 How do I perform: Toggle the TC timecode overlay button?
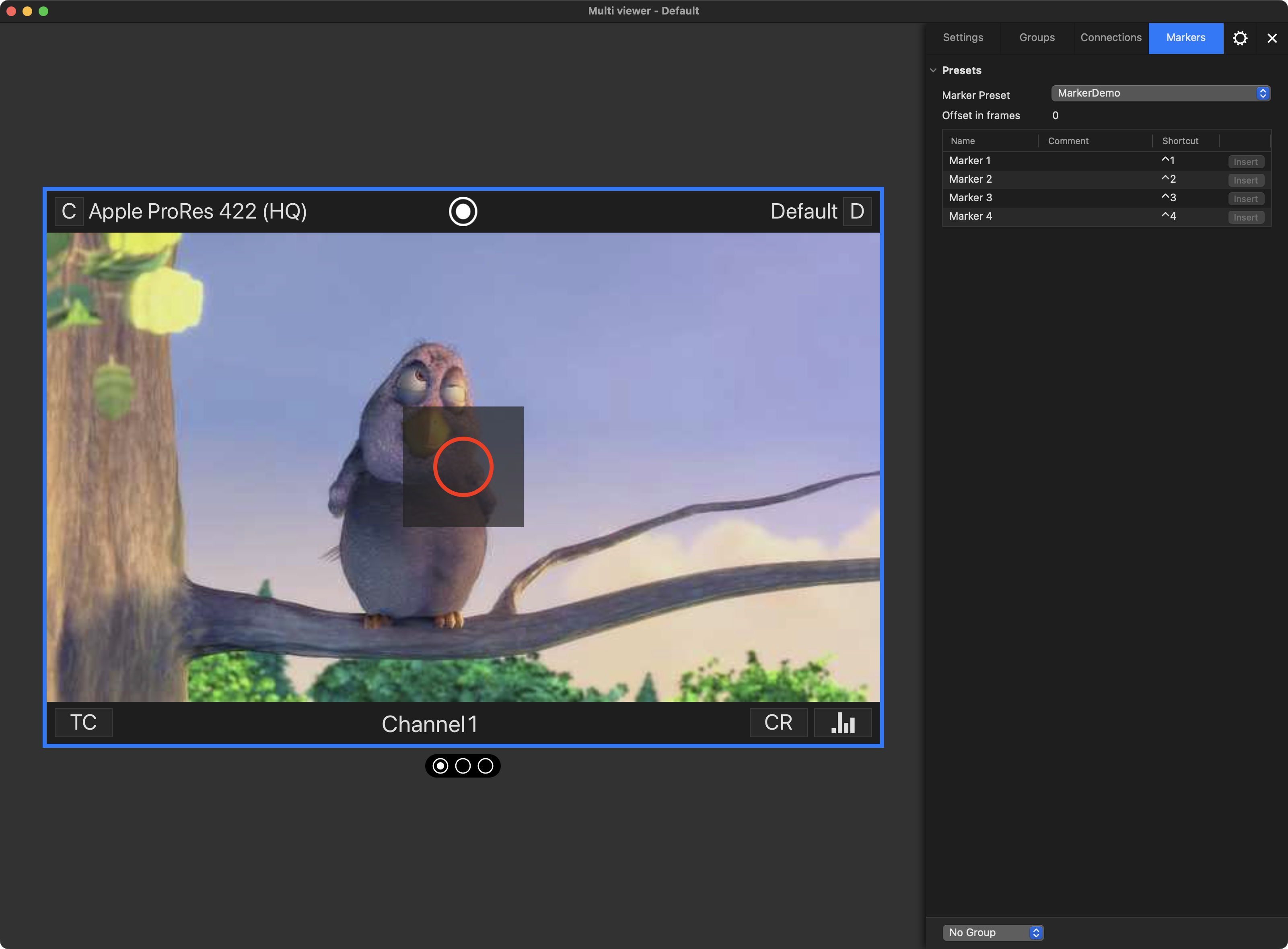(83, 723)
